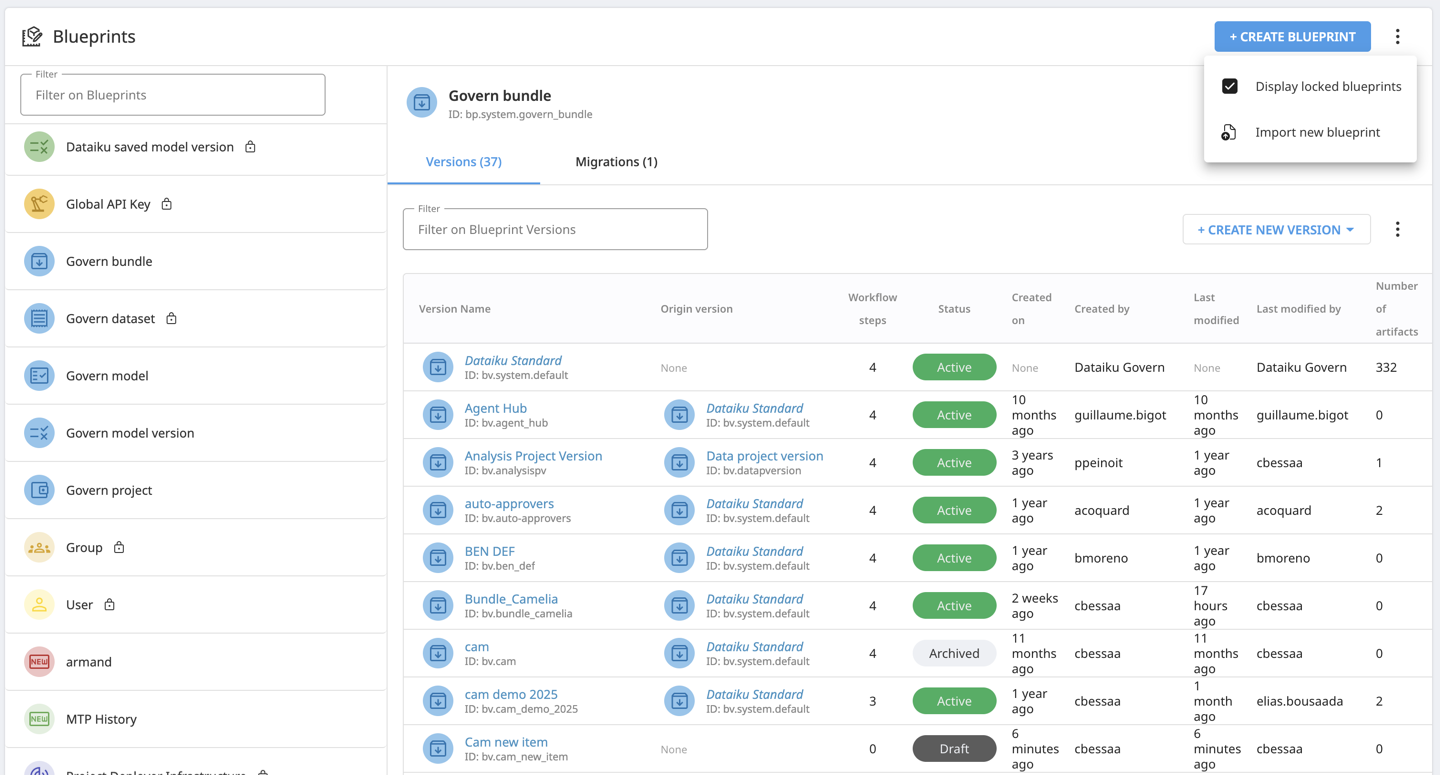Click the elias.bousaada last modified cell
The width and height of the screenshot is (1440, 775).
[x=1299, y=701]
